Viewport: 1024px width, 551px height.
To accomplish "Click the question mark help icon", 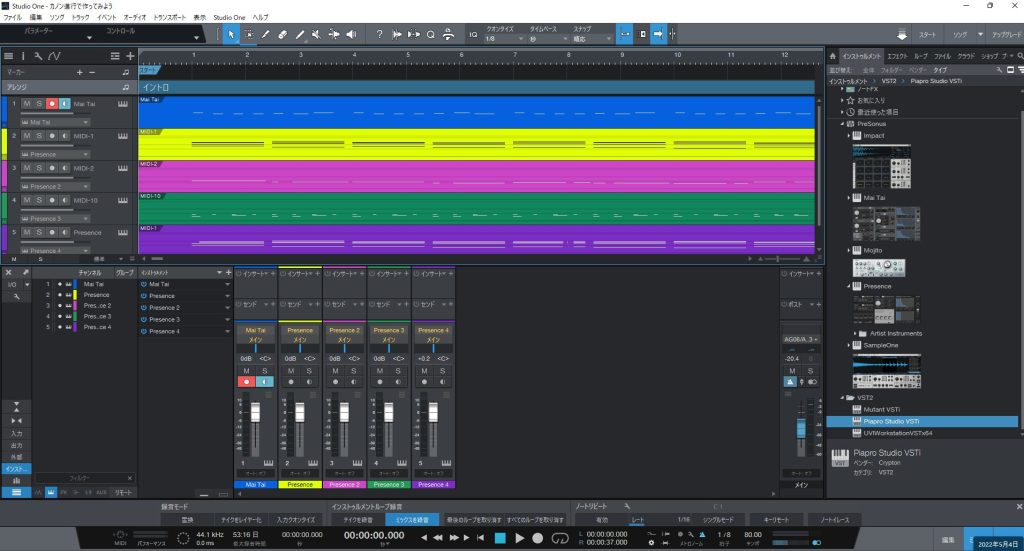I will (380, 34).
